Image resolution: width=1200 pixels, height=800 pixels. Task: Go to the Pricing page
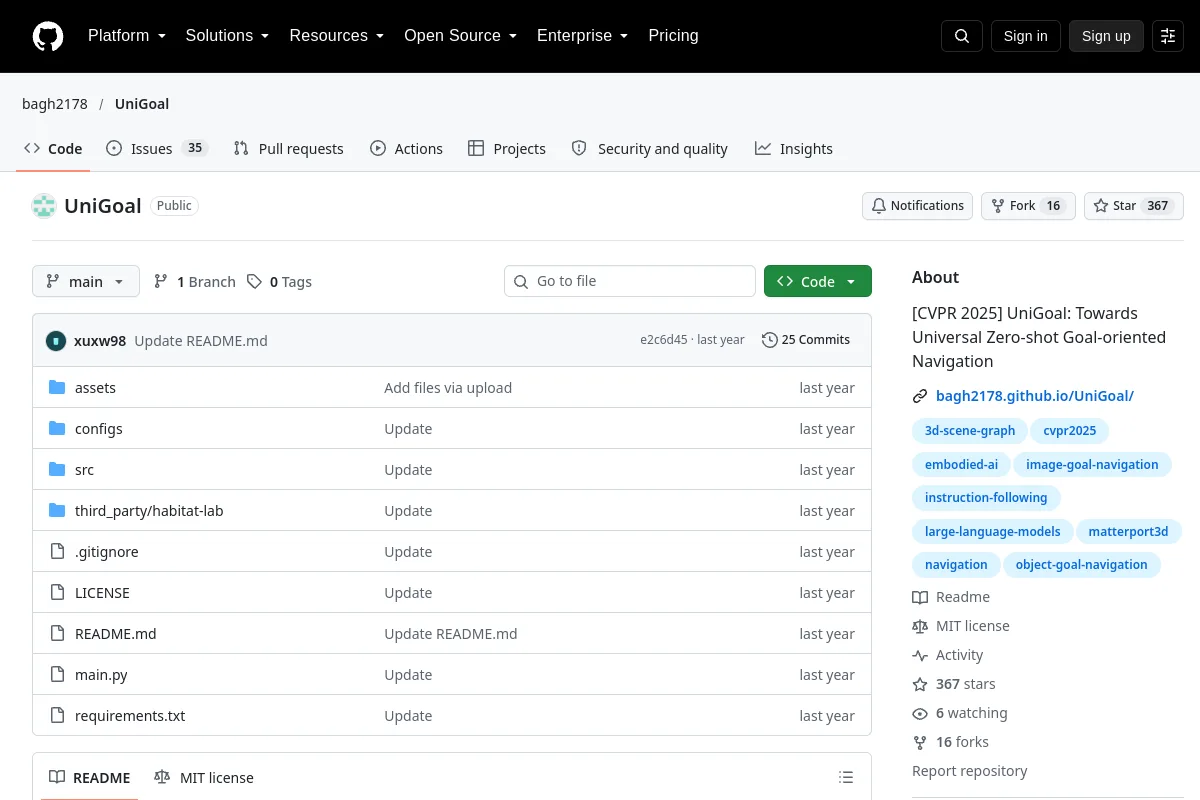[x=674, y=36]
